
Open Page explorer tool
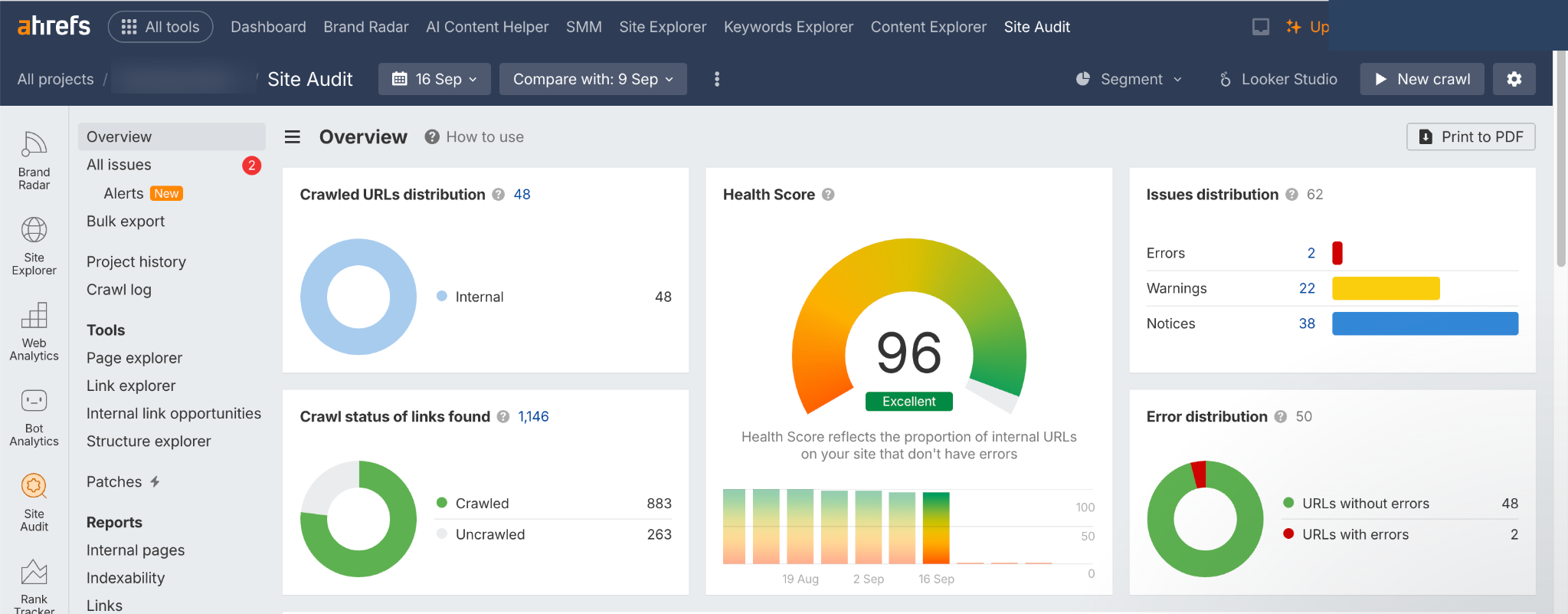pos(134,358)
